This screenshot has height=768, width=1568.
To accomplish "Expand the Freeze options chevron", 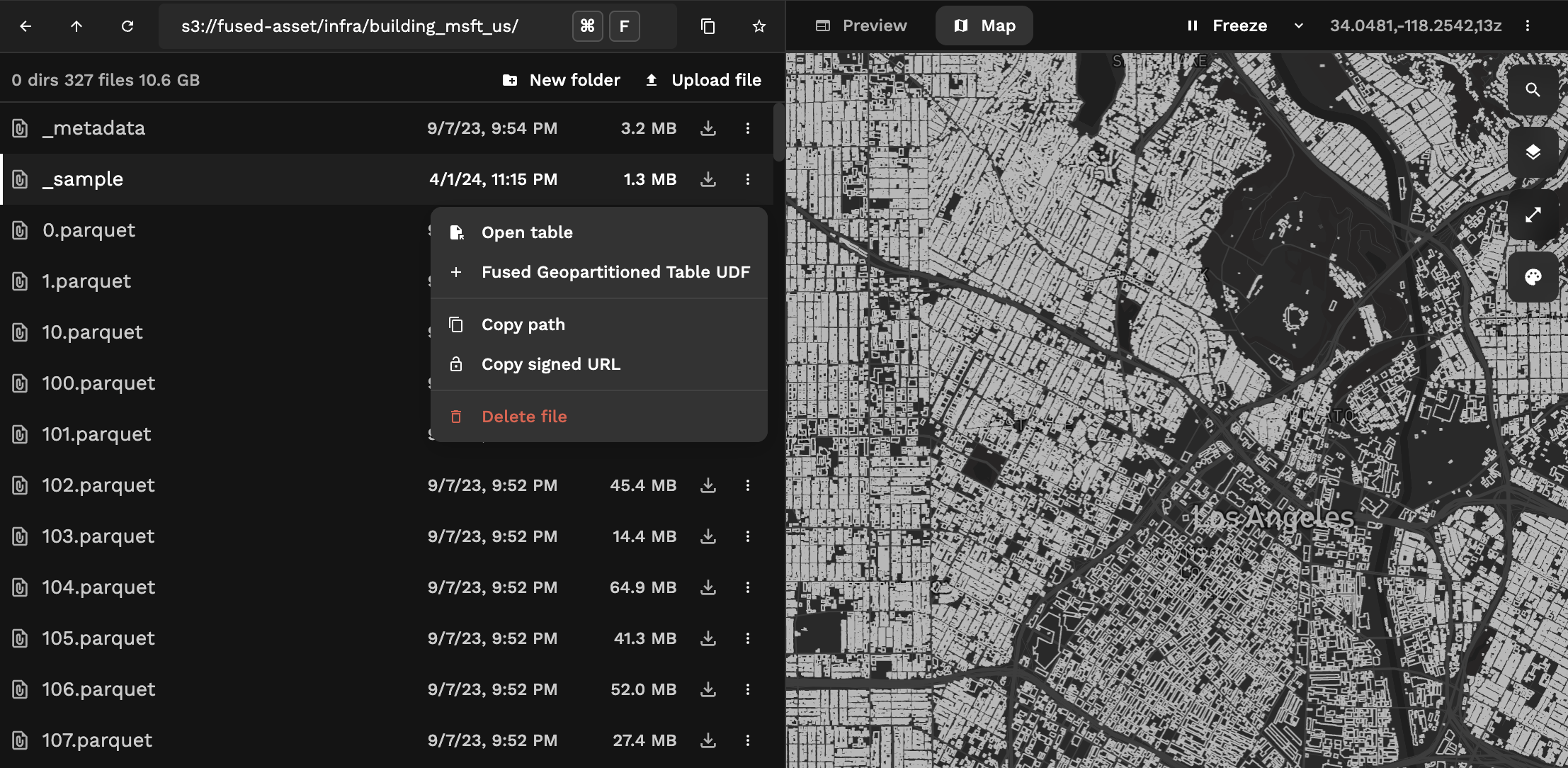I will [1300, 26].
